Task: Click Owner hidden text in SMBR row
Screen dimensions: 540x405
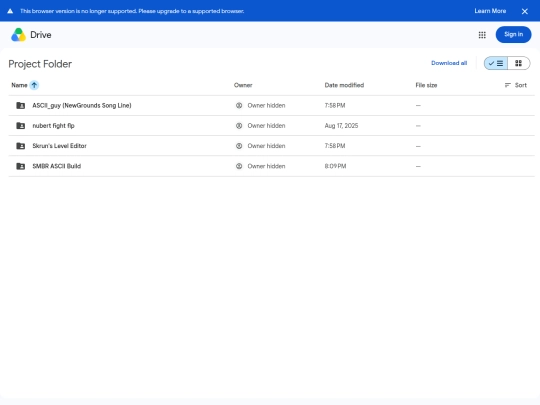Action: point(266,166)
